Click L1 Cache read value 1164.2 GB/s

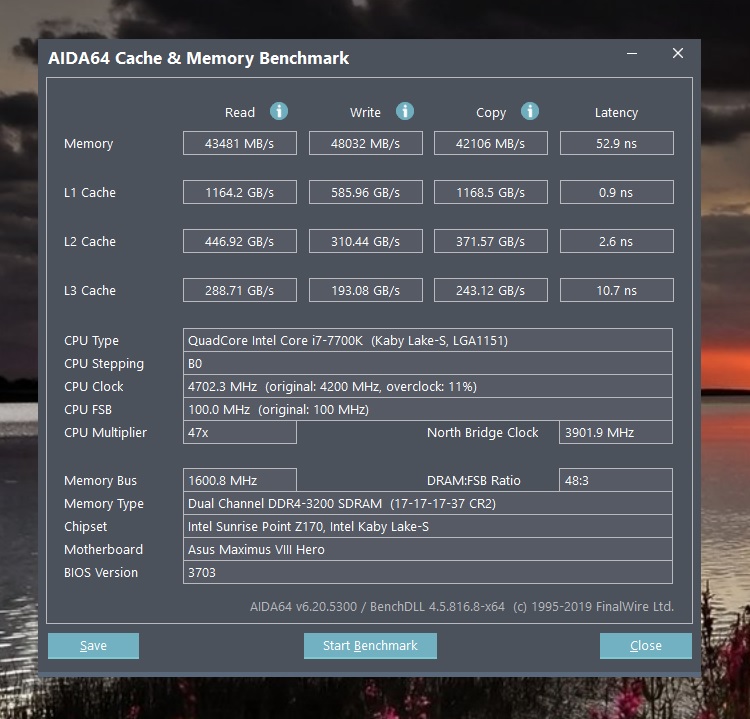coord(240,192)
